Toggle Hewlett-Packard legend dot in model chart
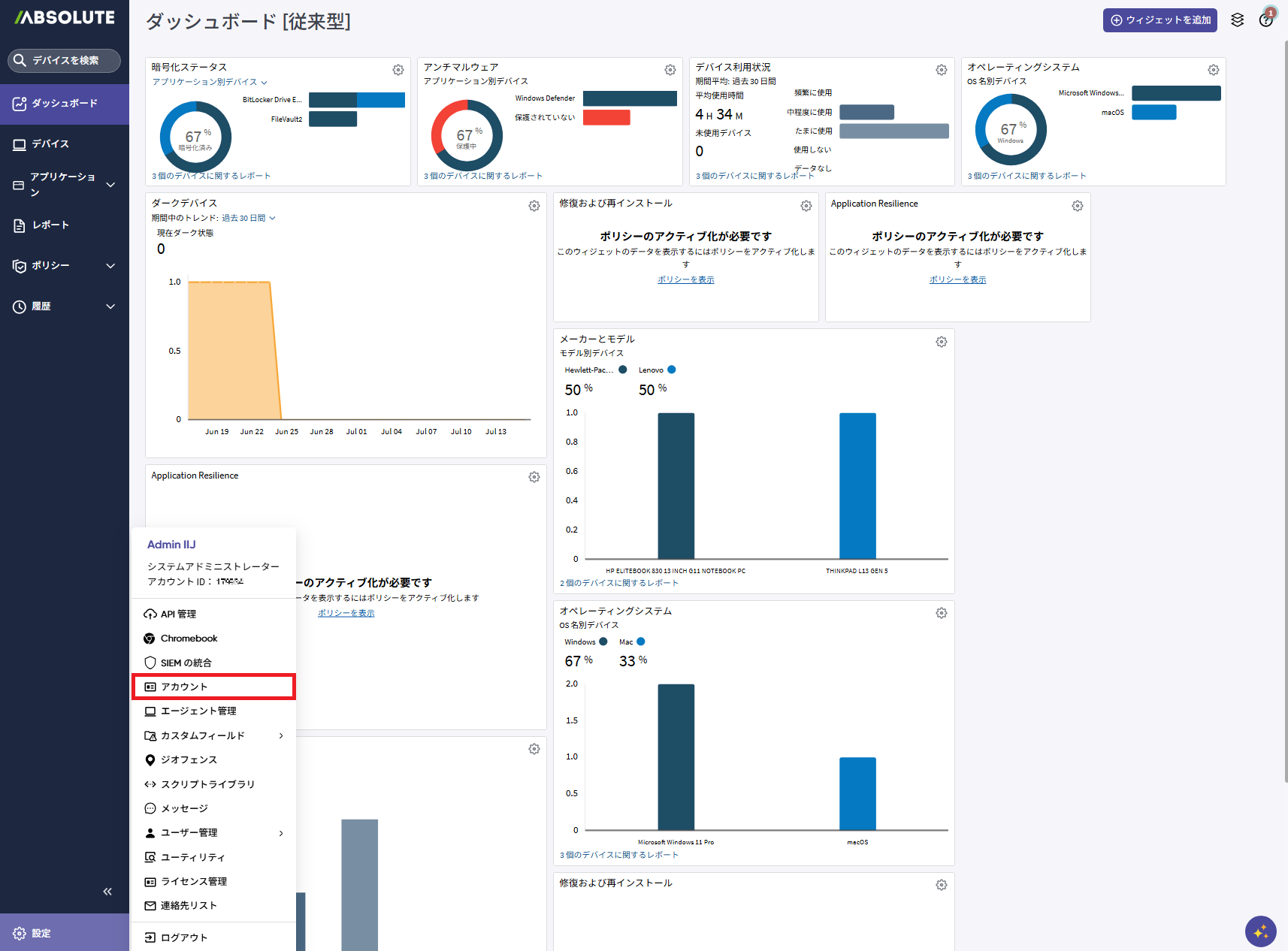The image size is (1288, 951). [623, 370]
